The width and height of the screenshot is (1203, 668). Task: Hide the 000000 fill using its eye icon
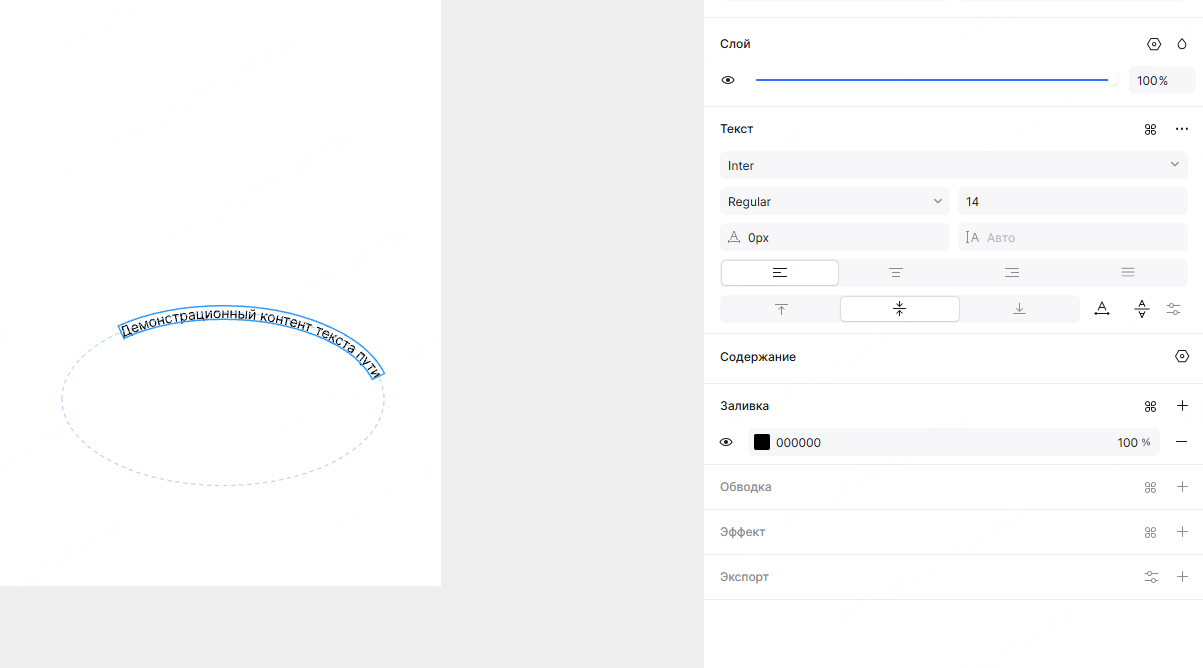[727, 442]
